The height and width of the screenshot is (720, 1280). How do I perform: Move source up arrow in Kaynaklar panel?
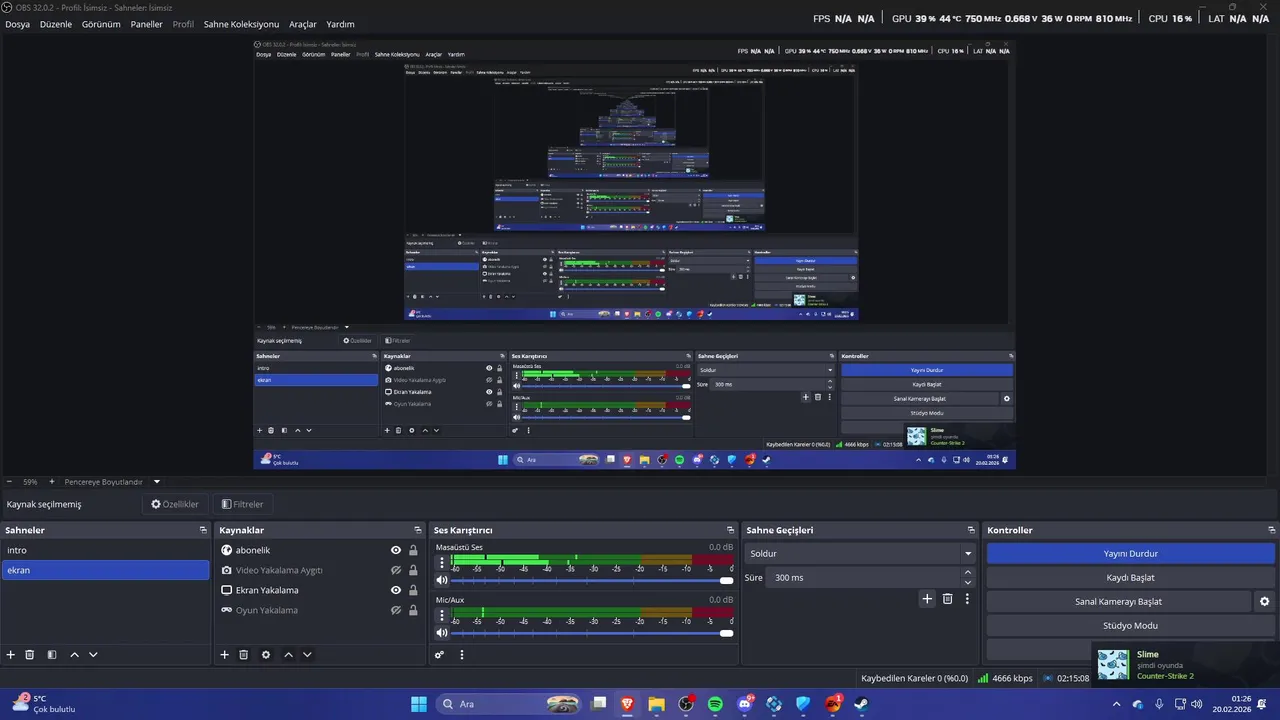pos(288,655)
